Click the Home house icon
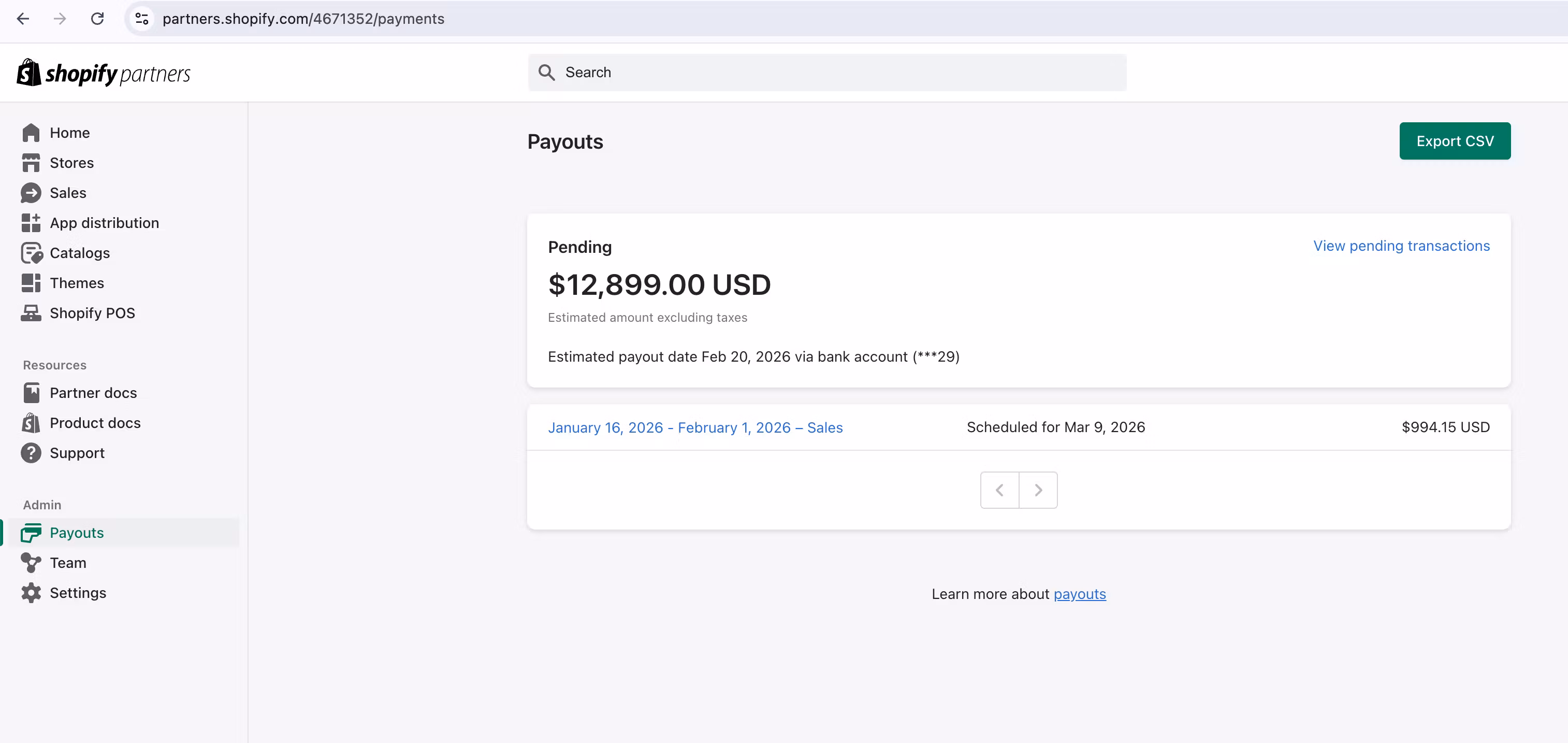 [x=31, y=133]
